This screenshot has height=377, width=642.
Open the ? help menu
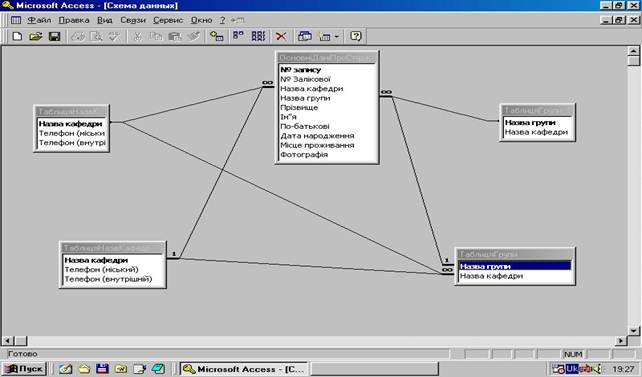point(222,20)
